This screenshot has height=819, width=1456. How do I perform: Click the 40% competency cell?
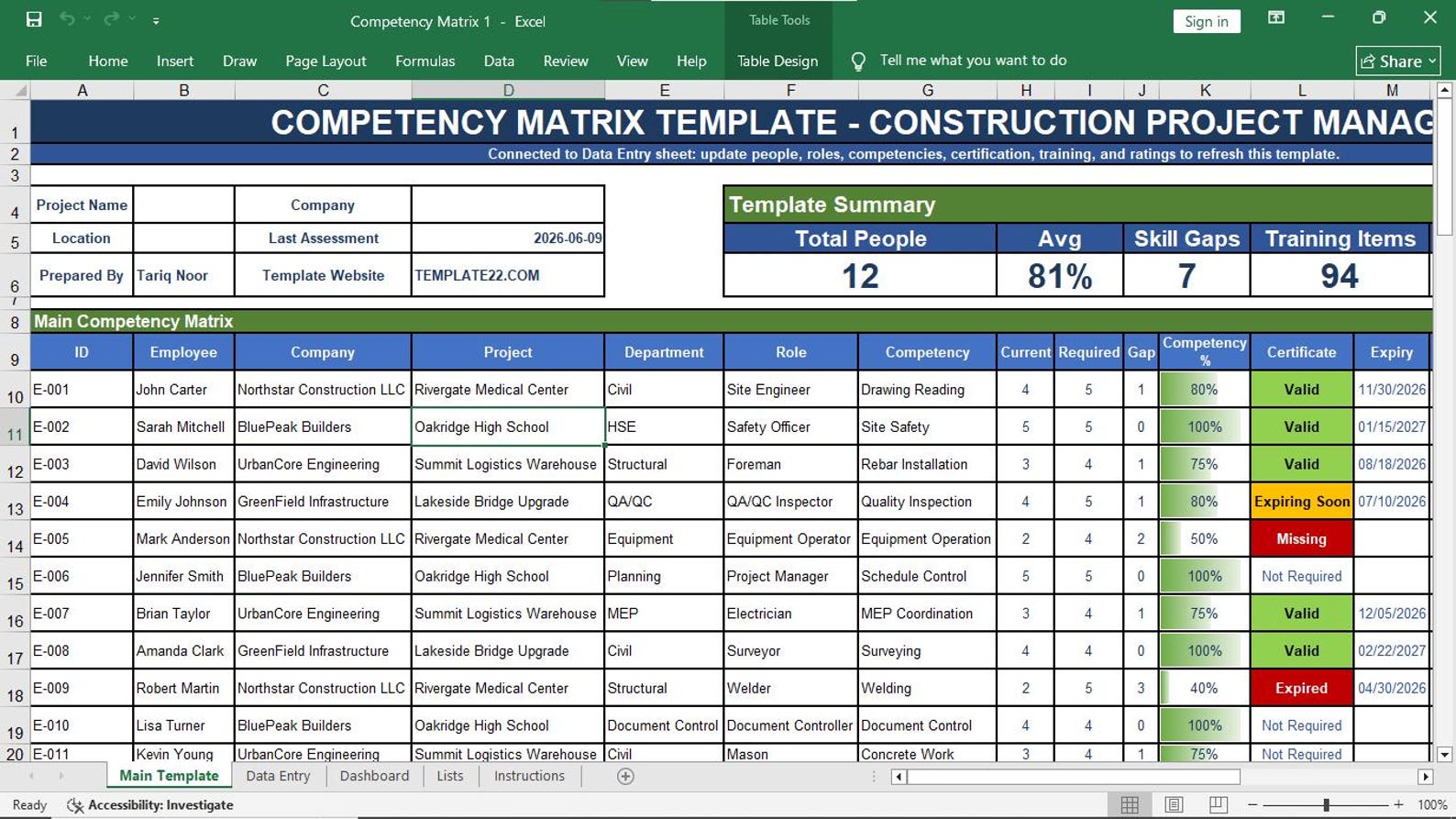[x=1205, y=688]
